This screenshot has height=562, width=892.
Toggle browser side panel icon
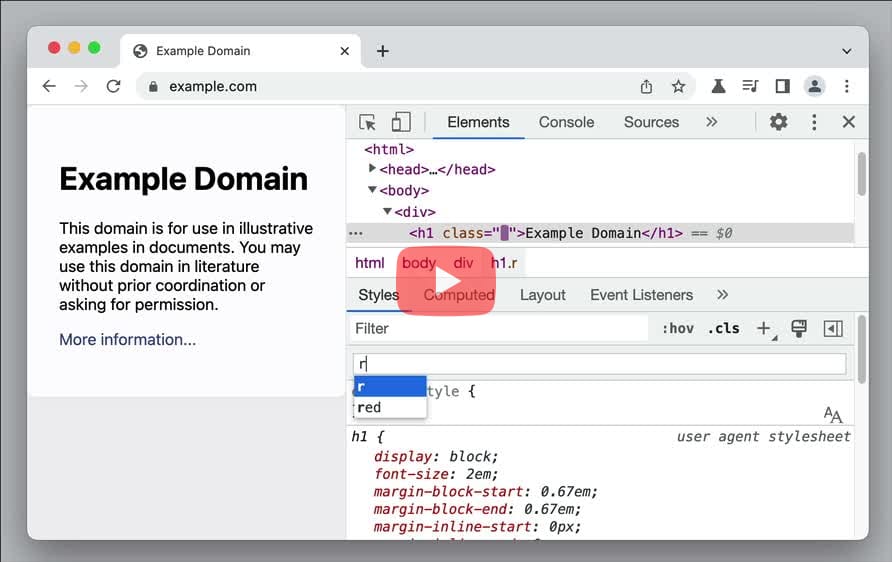[782, 86]
